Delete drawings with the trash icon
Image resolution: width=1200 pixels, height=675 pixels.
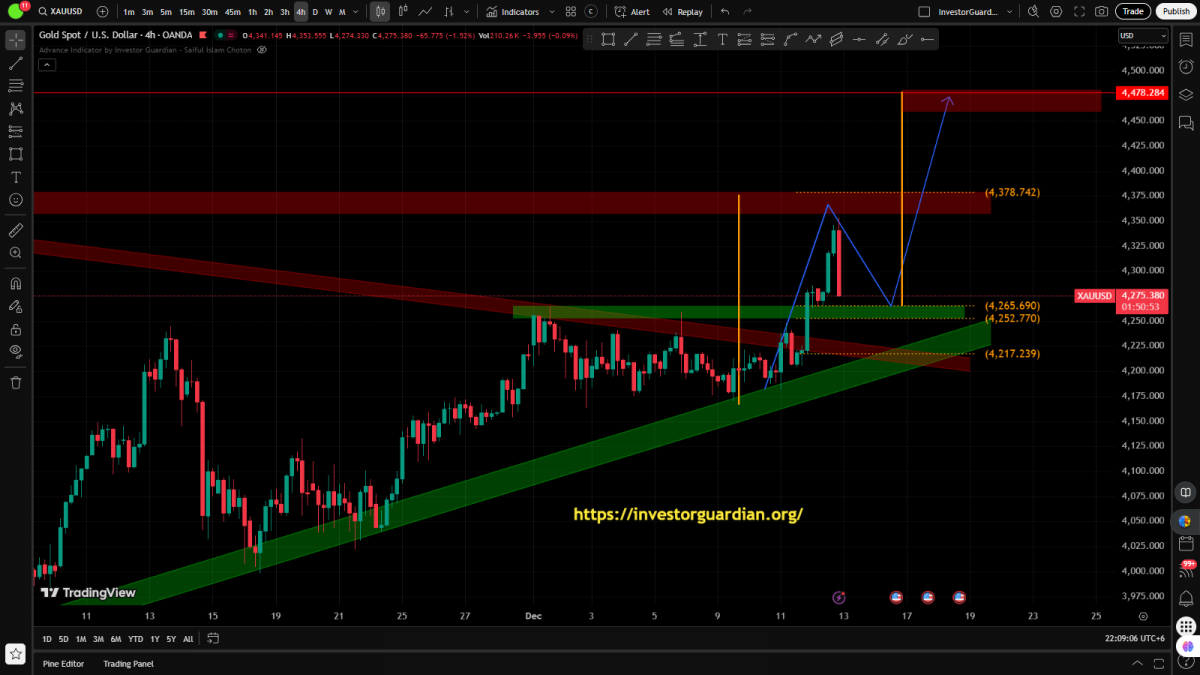(16, 382)
